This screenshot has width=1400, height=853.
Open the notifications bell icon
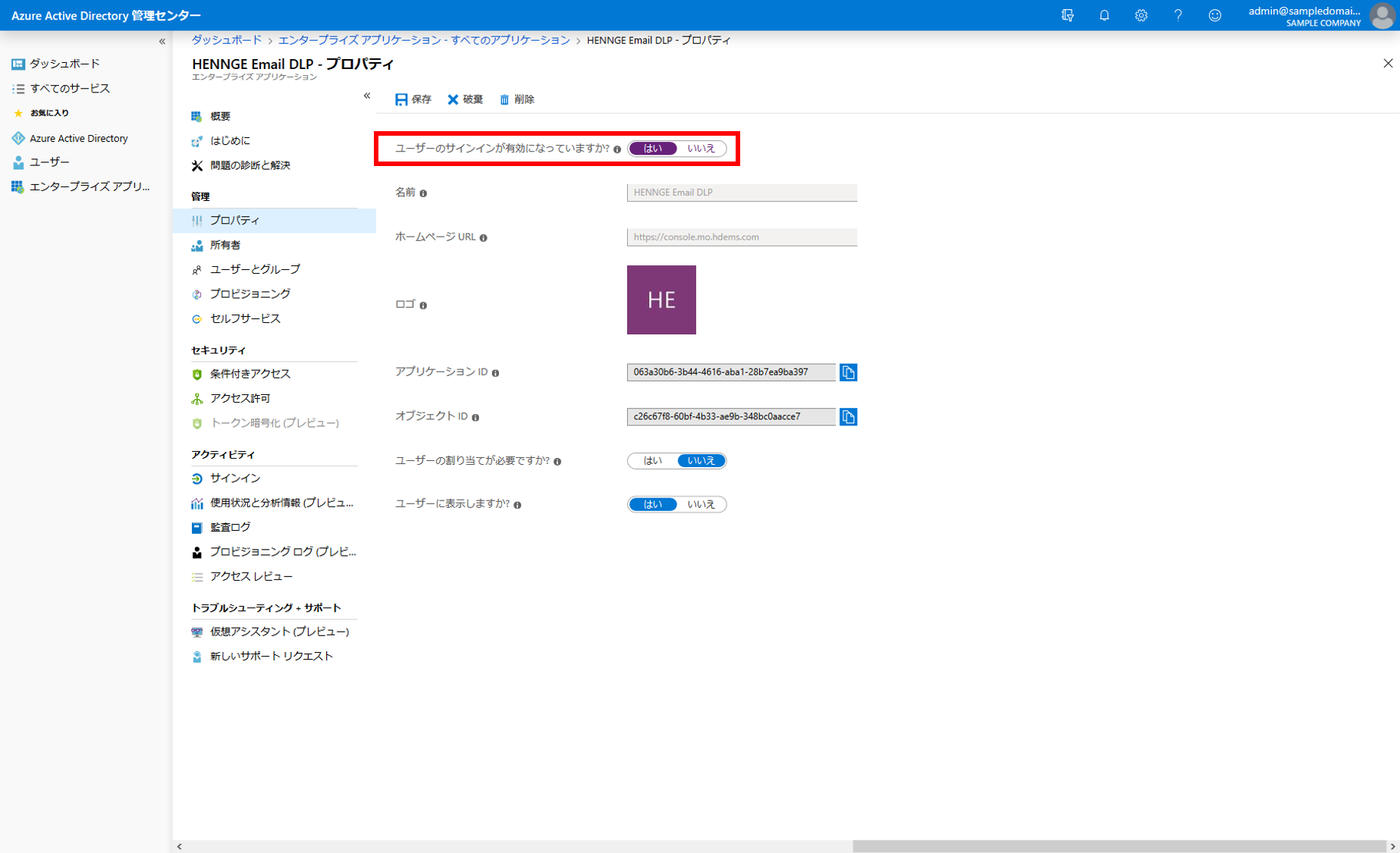click(x=1104, y=15)
